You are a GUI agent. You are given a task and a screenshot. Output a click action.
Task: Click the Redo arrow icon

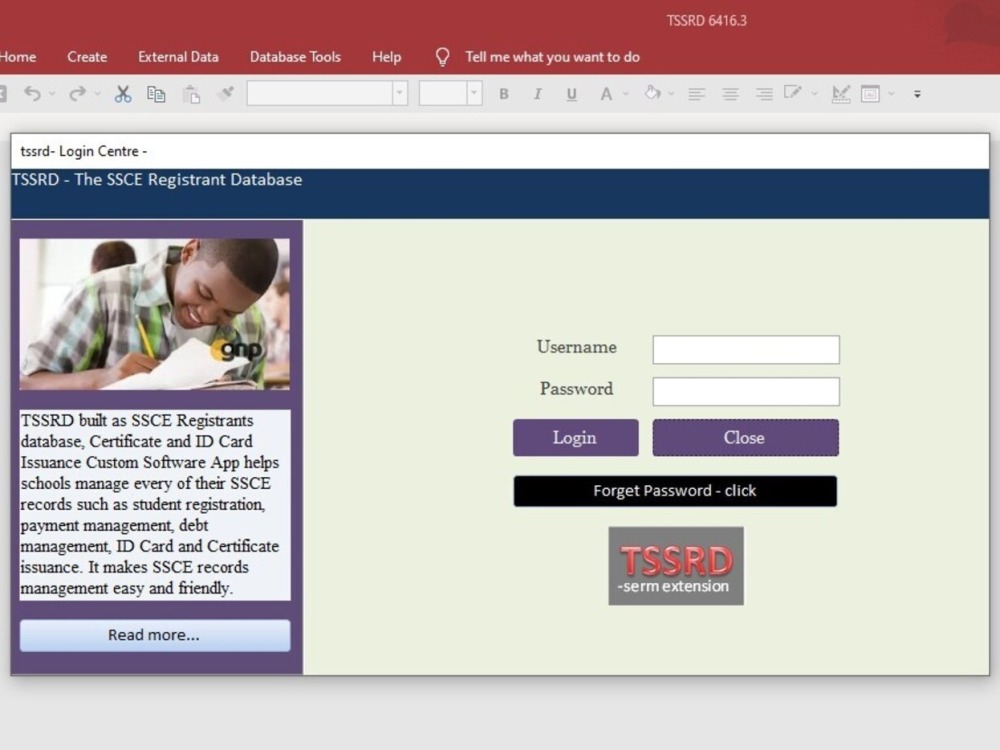[x=77, y=94]
